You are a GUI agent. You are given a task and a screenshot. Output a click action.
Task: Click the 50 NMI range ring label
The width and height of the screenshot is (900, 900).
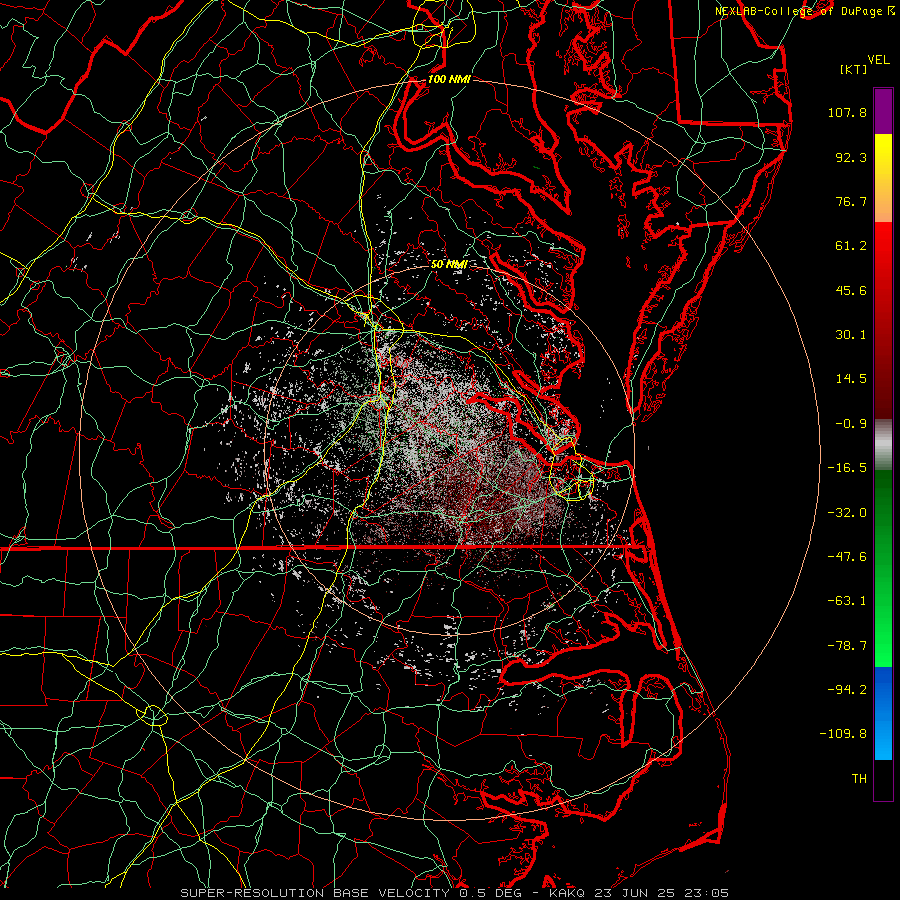tap(449, 265)
